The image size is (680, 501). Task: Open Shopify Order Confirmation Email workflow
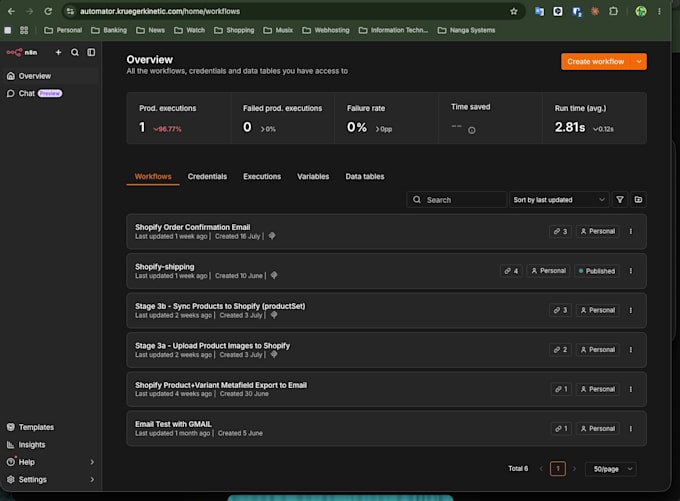pos(386,231)
